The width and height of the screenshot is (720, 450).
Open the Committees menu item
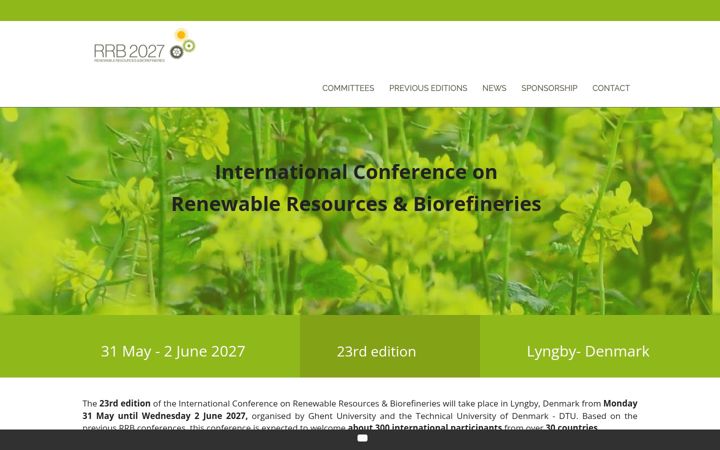(348, 88)
